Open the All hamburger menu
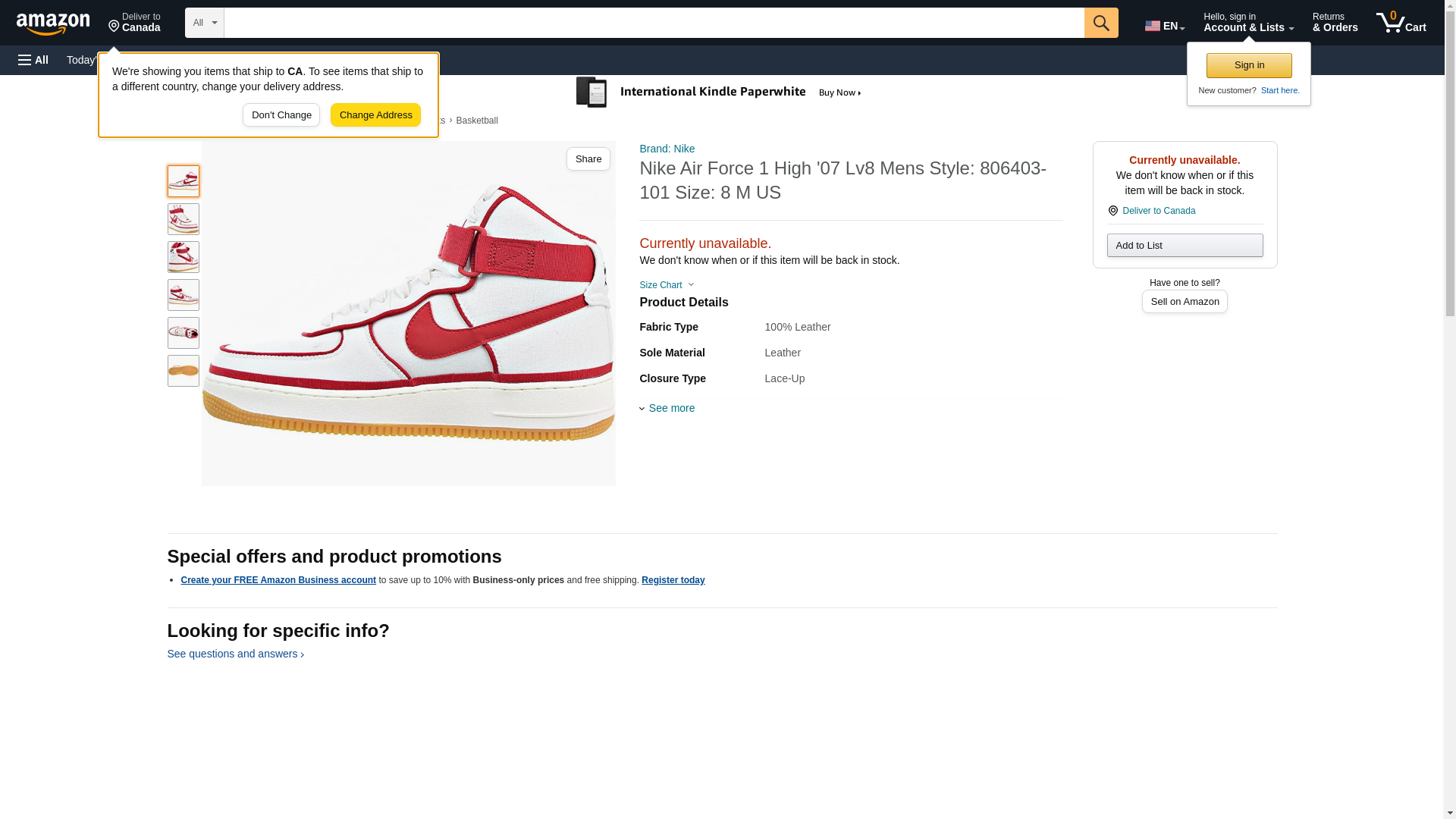The height and width of the screenshot is (819, 1456). click(33, 60)
